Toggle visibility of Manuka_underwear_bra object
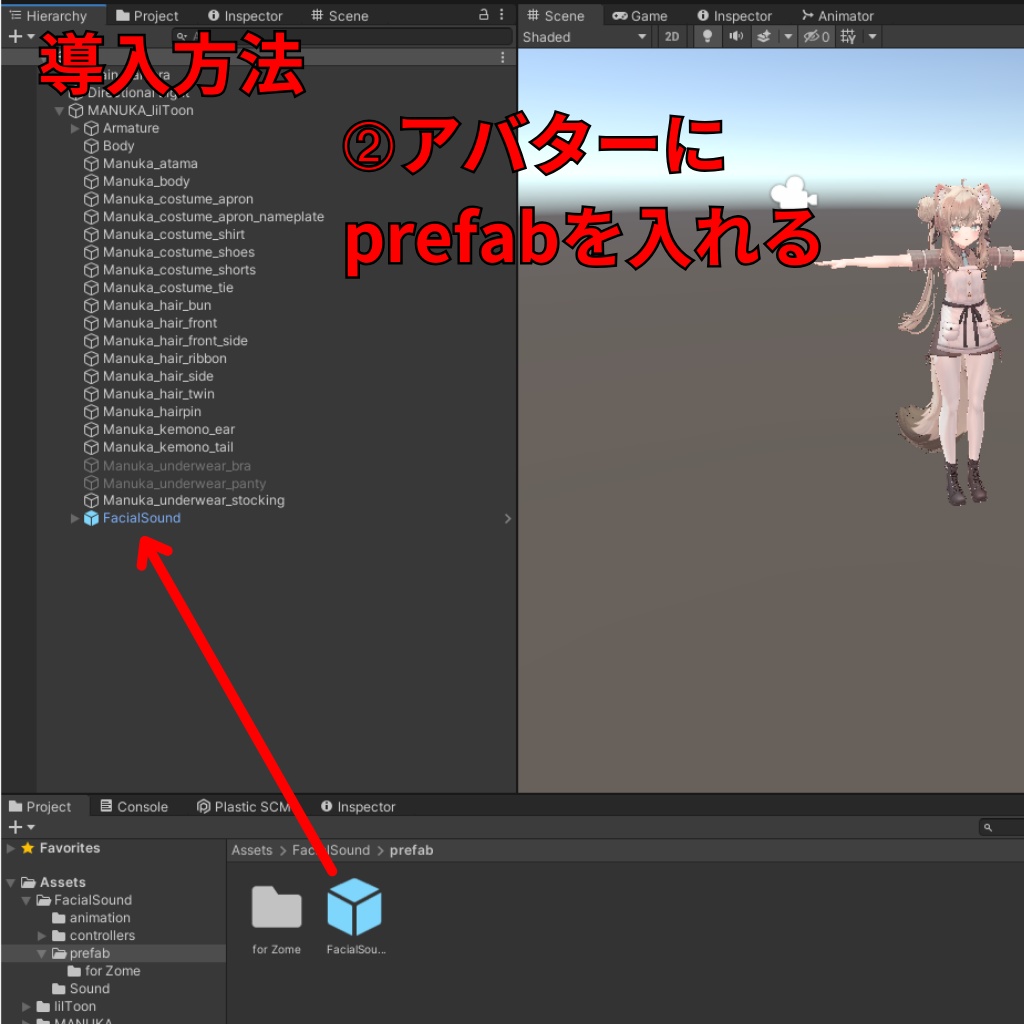The image size is (1024, 1024). 176,465
